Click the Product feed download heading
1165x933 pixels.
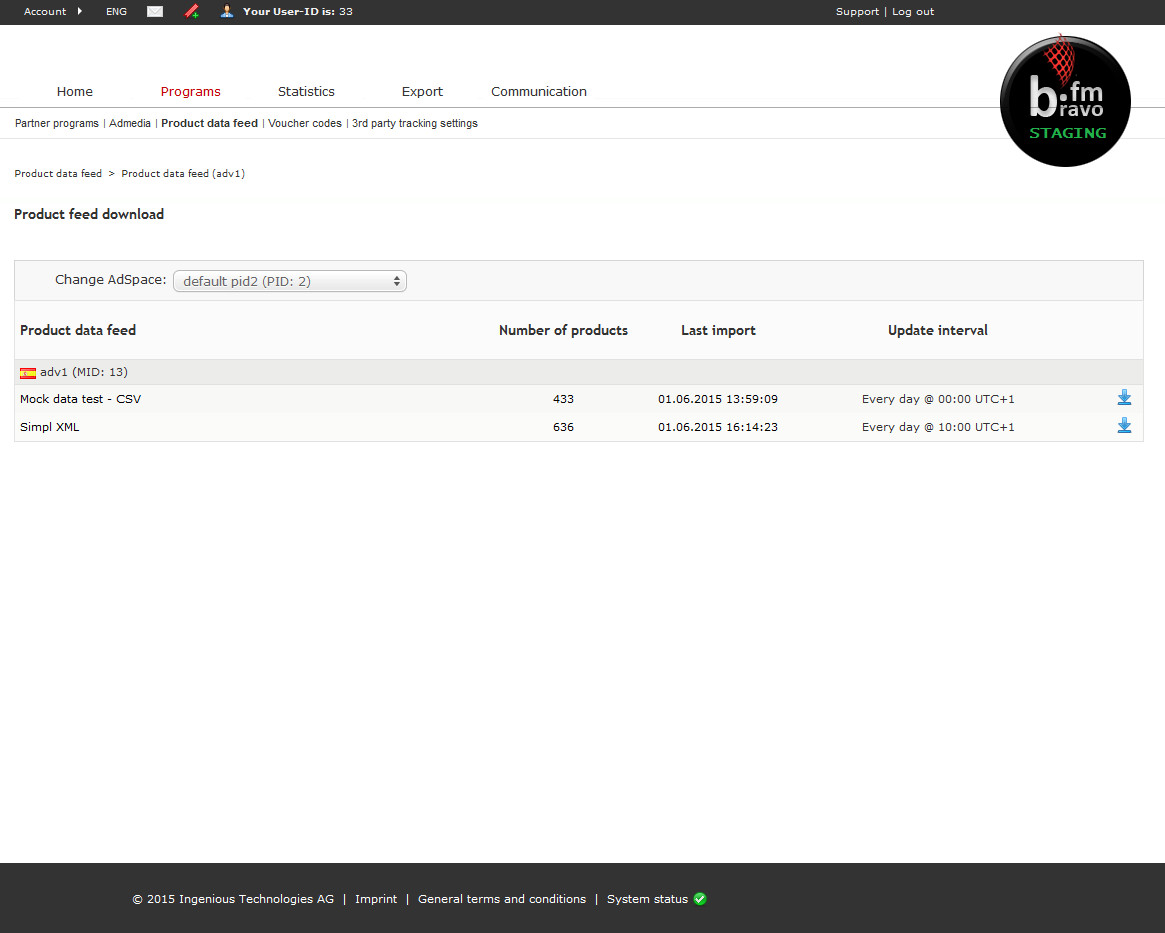tap(89, 214)
